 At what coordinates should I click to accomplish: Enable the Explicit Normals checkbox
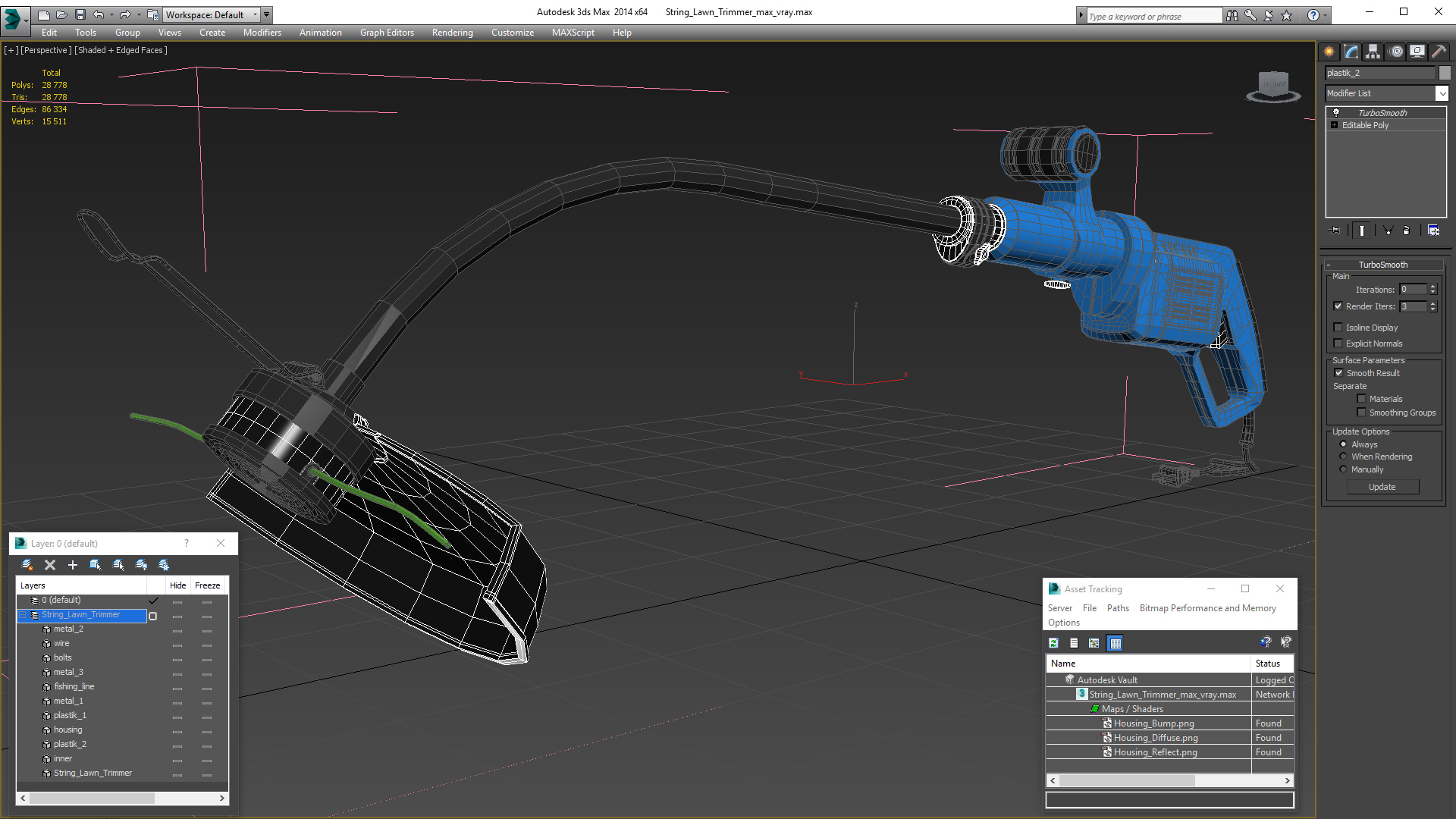click(x=1338, y=344)
